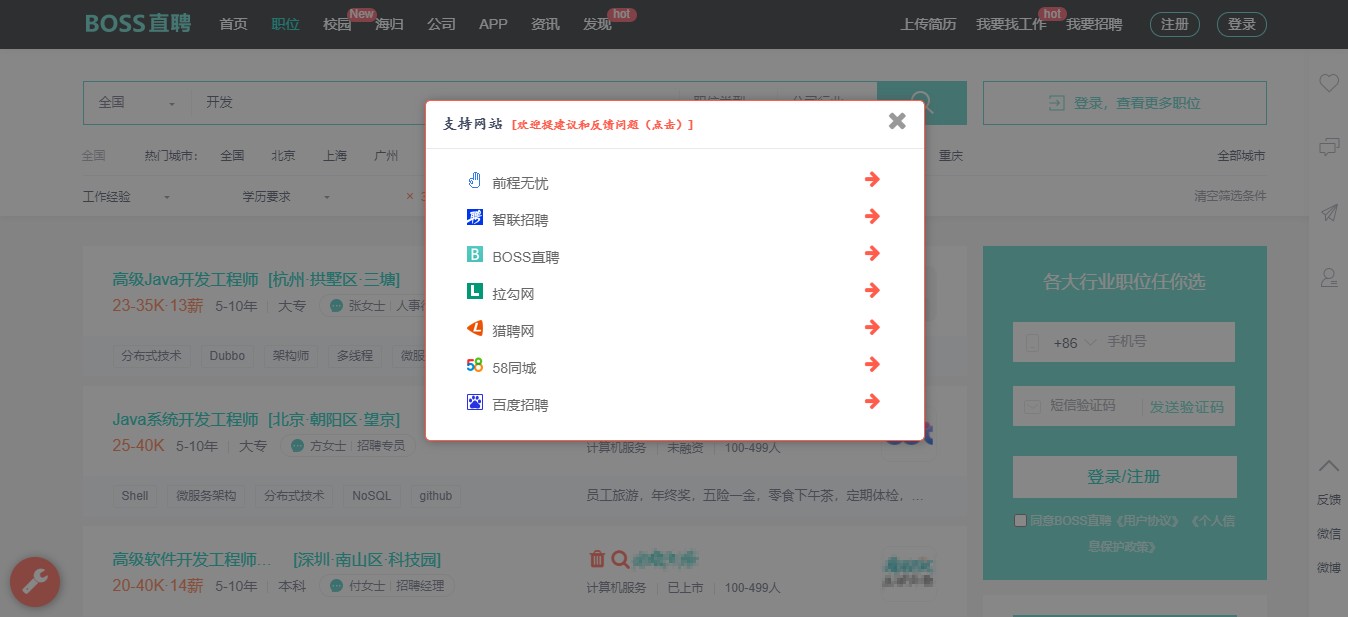1348x617 pixels.
Task: Click 微博 in the right sidebar
Action: (1329, 568)
